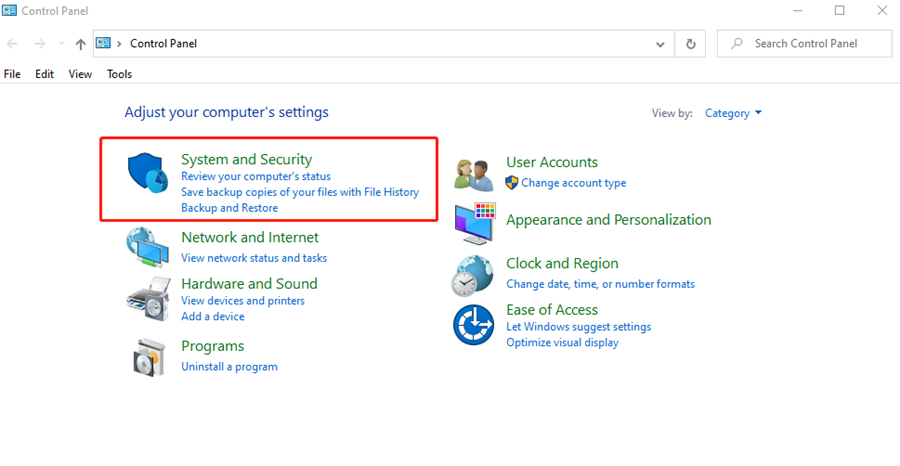Open the System and Security shield icon
Image resolution: width=900 pixels, height=466 pixels.
click(147, 173)
